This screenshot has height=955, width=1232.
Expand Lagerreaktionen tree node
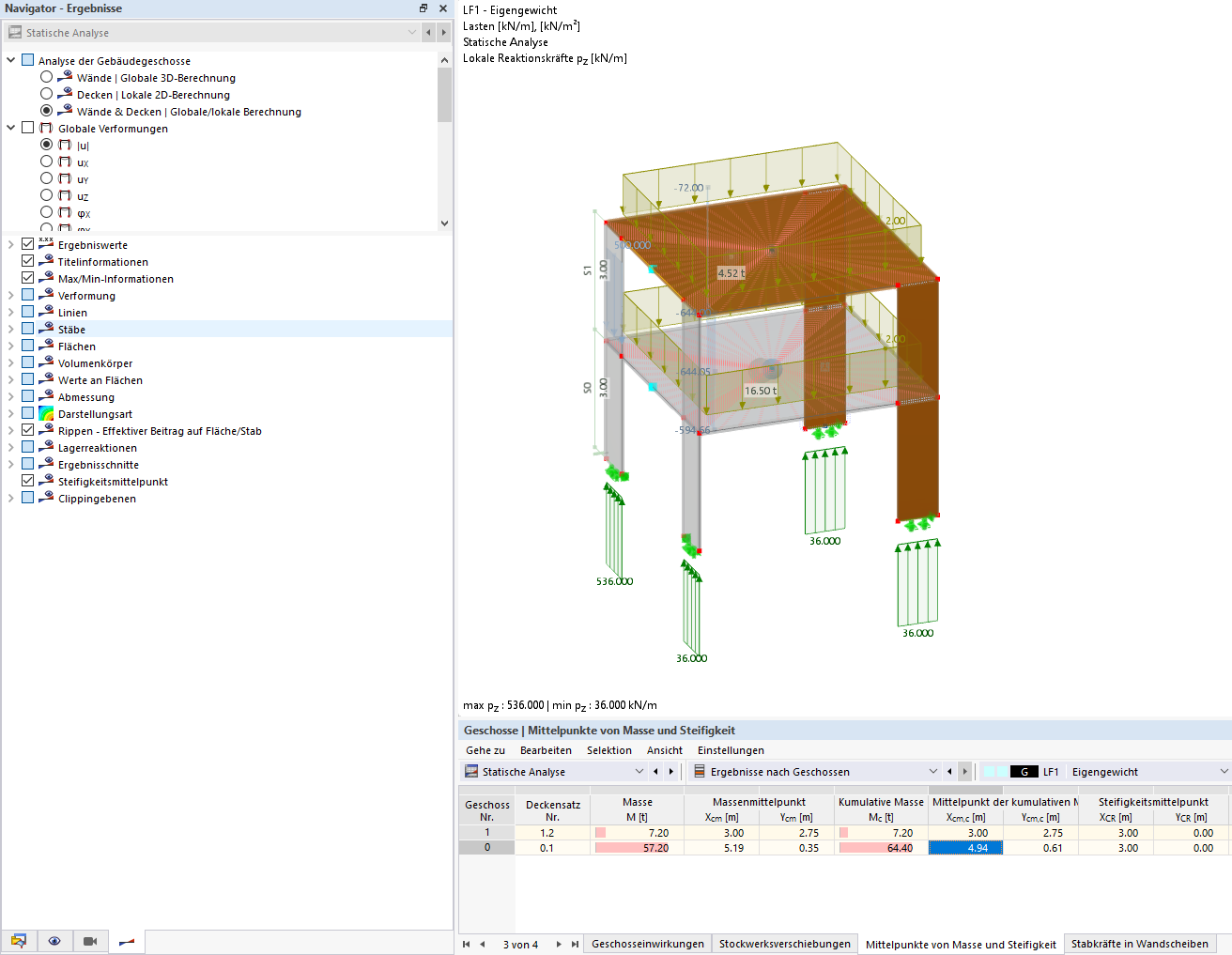click(x=11, y=447)
